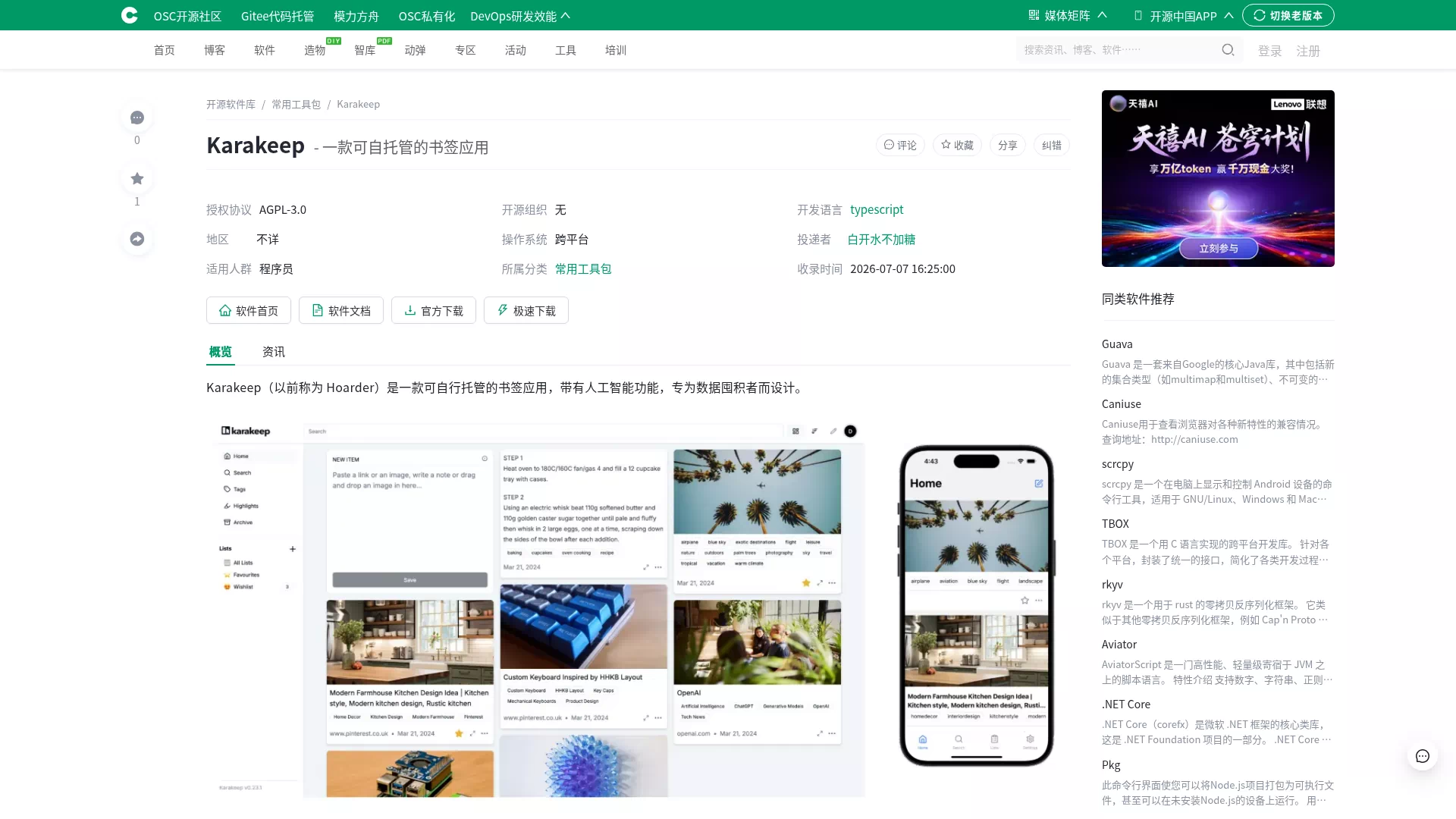The height and width of the screenshot is (819, 1456).
Task: Click typescript language link
Action: (877, 209)
